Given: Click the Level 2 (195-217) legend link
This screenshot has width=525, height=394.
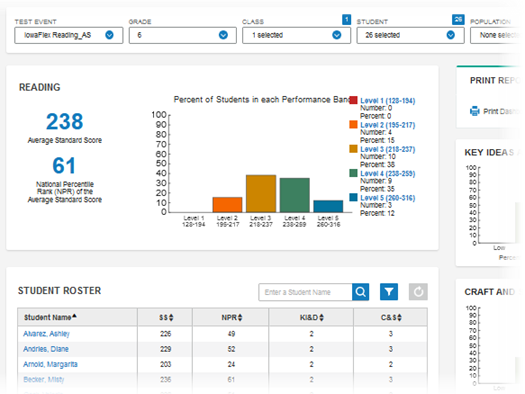Looking at the screenshot, I should tap(387, 125).
